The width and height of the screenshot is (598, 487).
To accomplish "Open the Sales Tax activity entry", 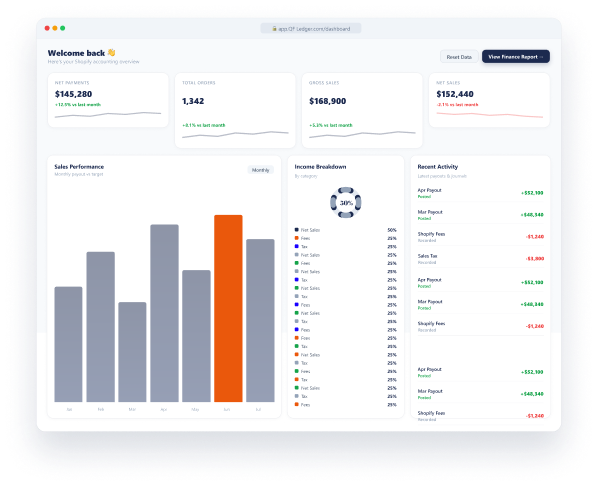I will (481, 259).
